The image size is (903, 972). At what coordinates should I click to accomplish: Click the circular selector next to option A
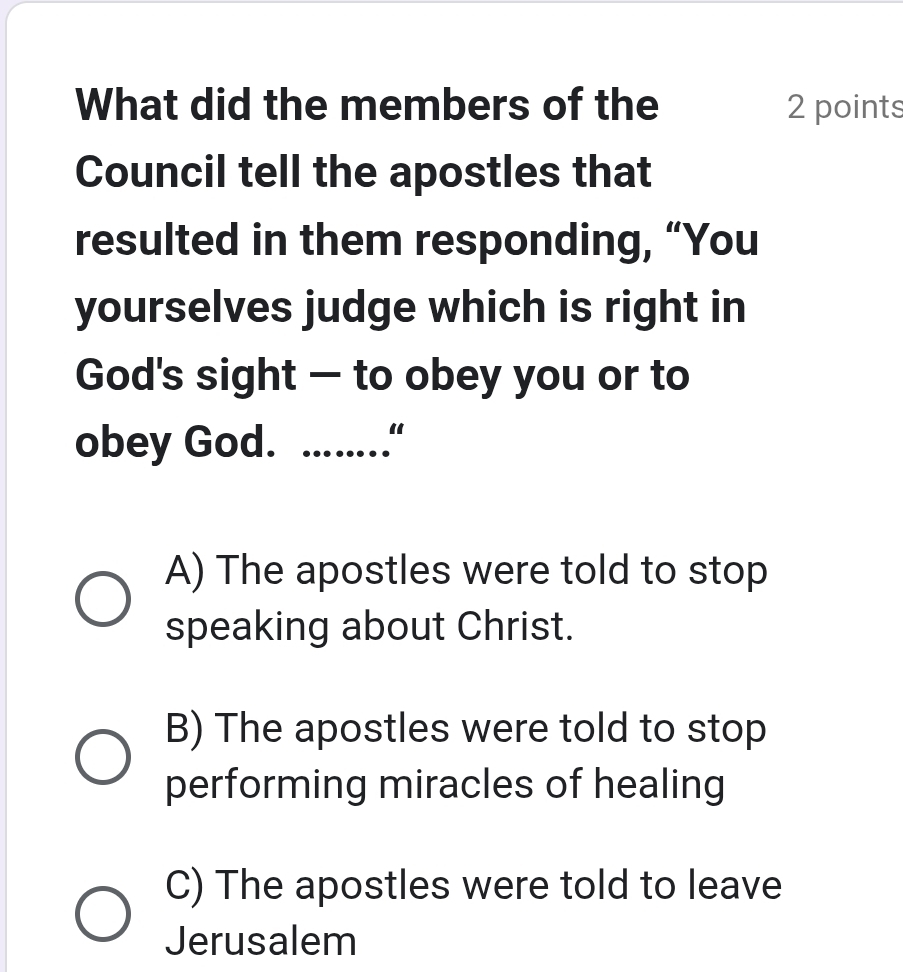coord(101,597)
